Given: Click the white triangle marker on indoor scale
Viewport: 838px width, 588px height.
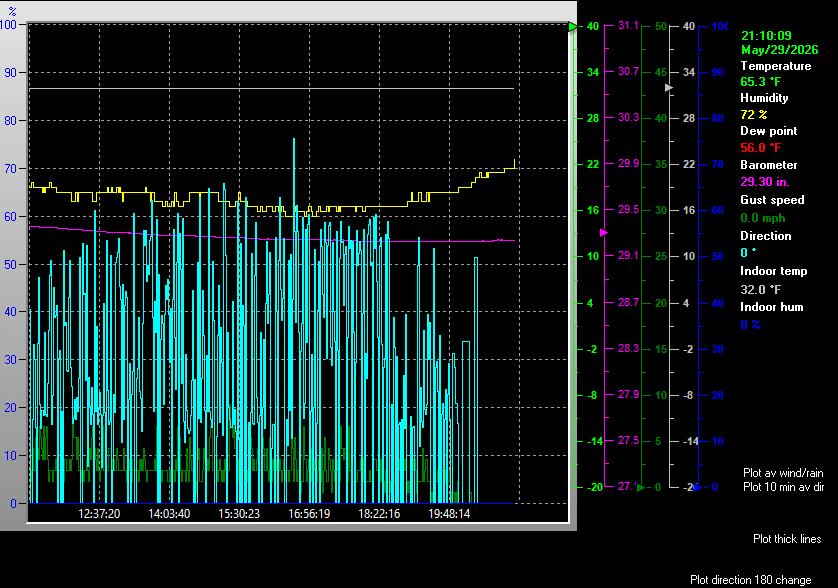Looking at the screenshot, I should (669, 88).
